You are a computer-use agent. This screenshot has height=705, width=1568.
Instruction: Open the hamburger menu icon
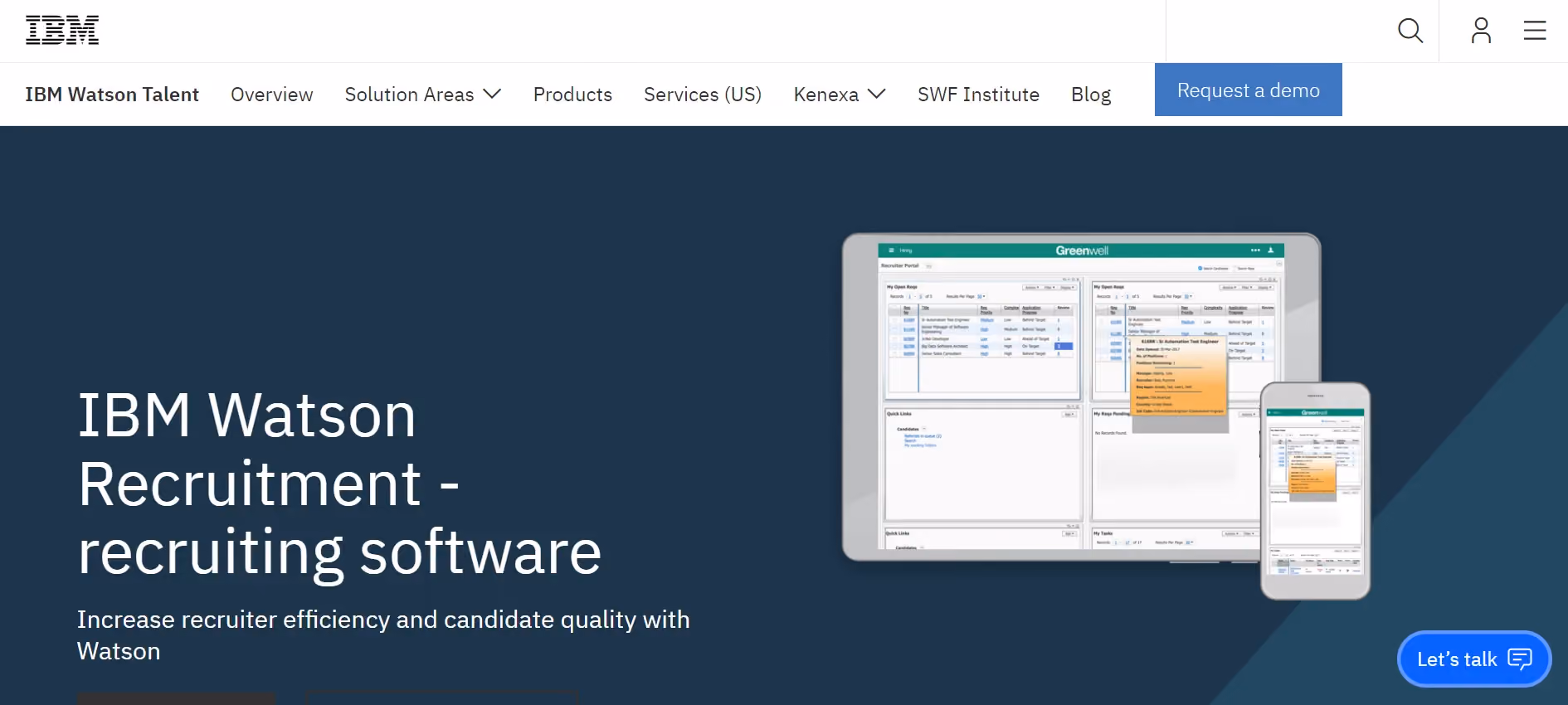coord(1535,31)
